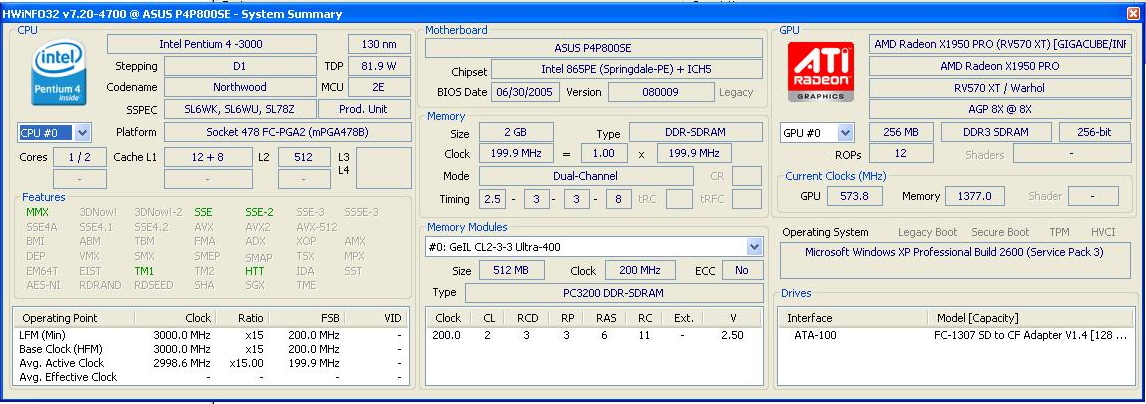Click the MCU value 2E
The height and width of the screenshot is (404, 1146).
click(379, 87)
